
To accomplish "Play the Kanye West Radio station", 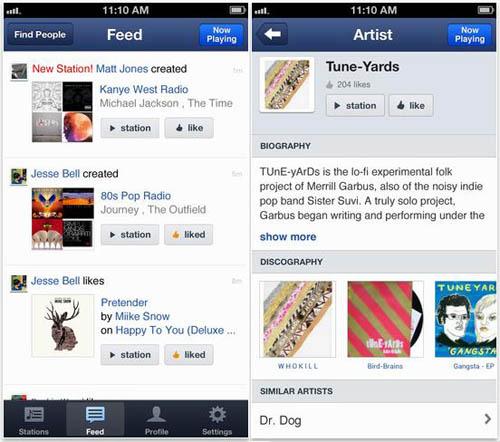I will [x=130, y=128].
